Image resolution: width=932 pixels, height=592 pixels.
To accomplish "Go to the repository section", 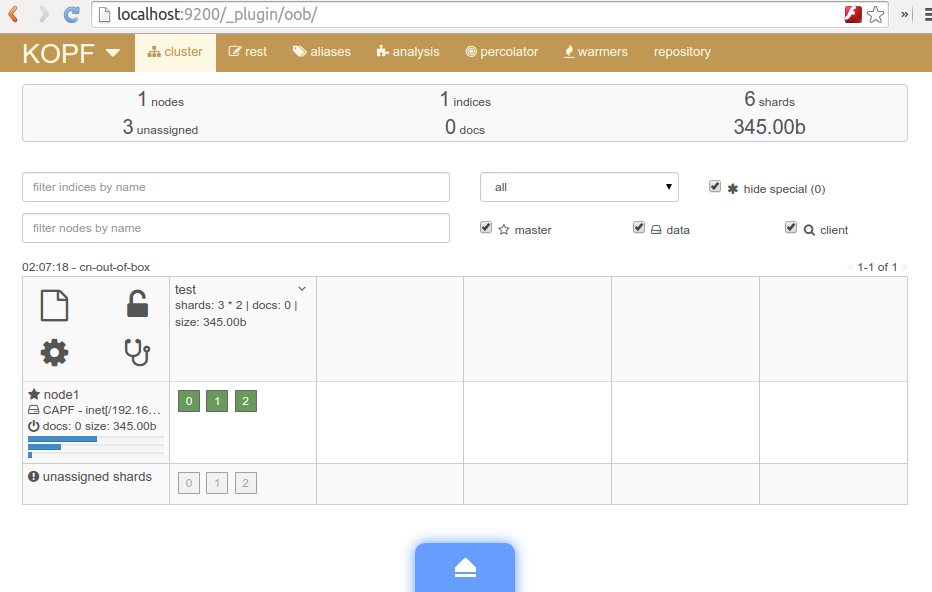I will pos(682,52).
